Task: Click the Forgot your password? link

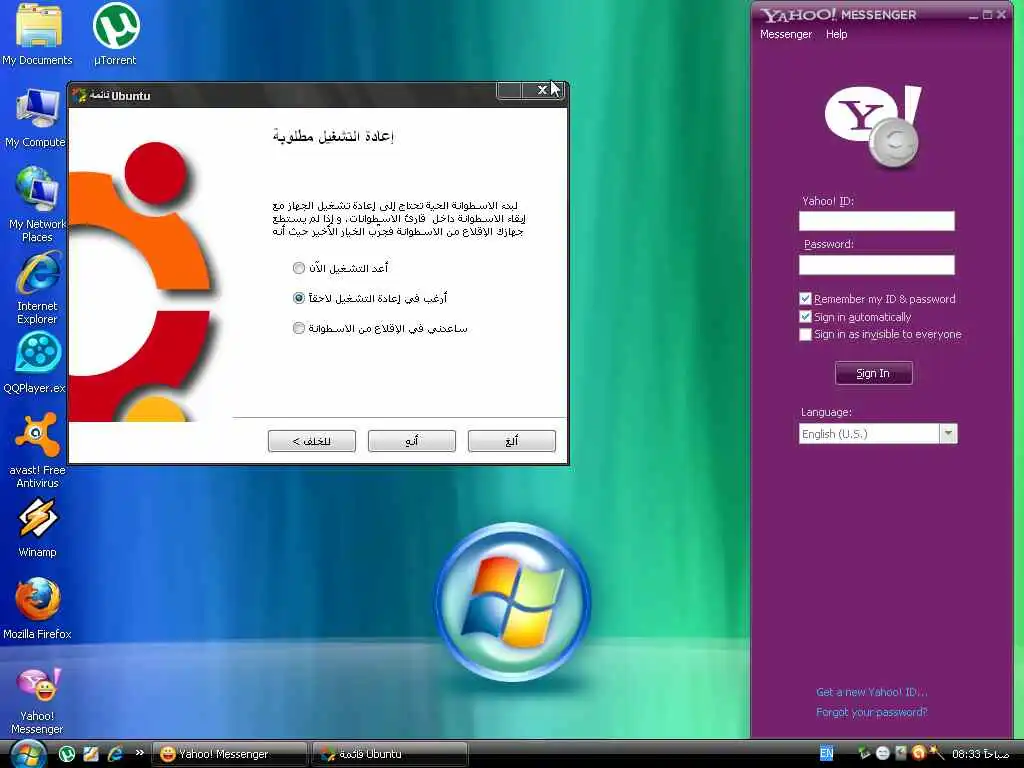Action: pos(871,712)
